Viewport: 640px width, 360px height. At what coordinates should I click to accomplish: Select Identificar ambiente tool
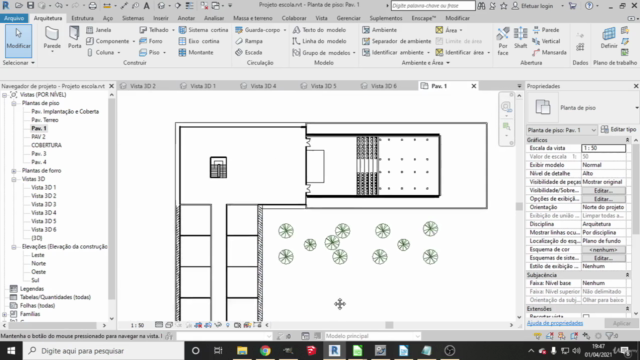pos(393,52)
